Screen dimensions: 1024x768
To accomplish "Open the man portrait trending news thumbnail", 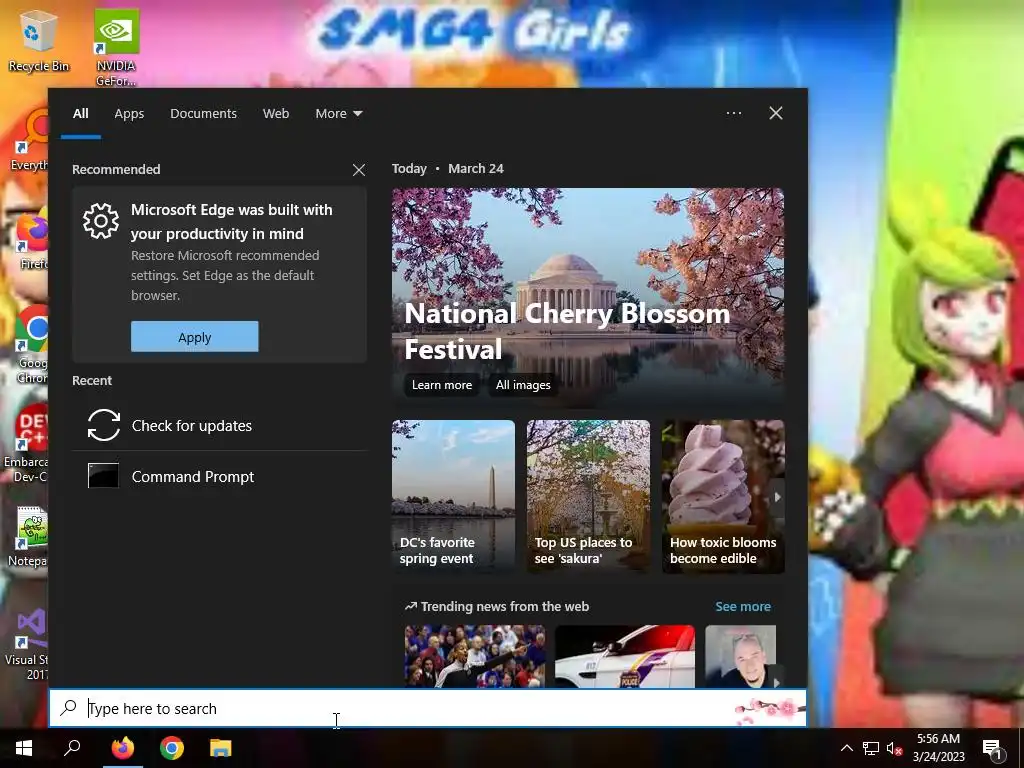I will click(741, 656).
